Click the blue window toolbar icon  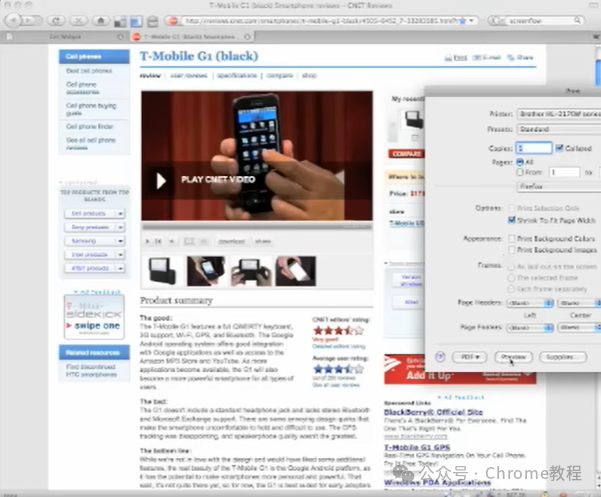coord(136,21)
